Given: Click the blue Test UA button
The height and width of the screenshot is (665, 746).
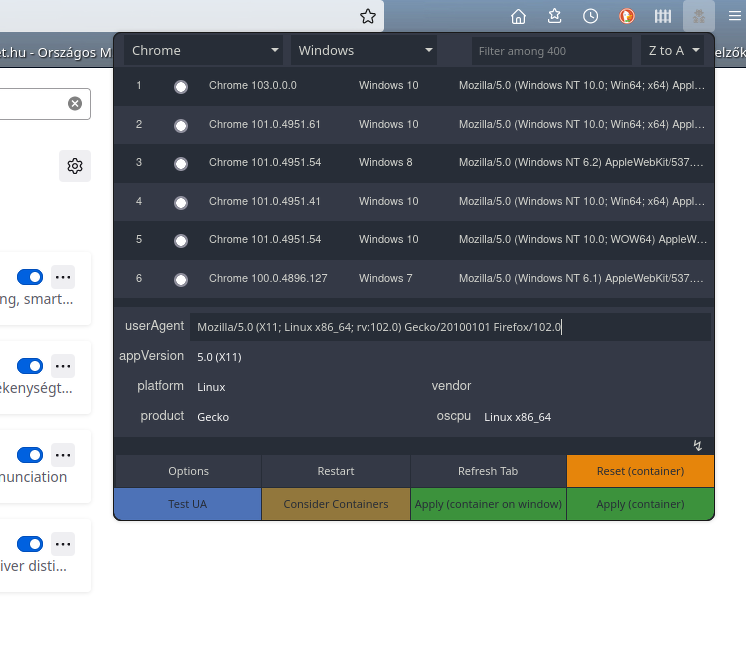Looking at the screenshot, I should click(187, 504).
